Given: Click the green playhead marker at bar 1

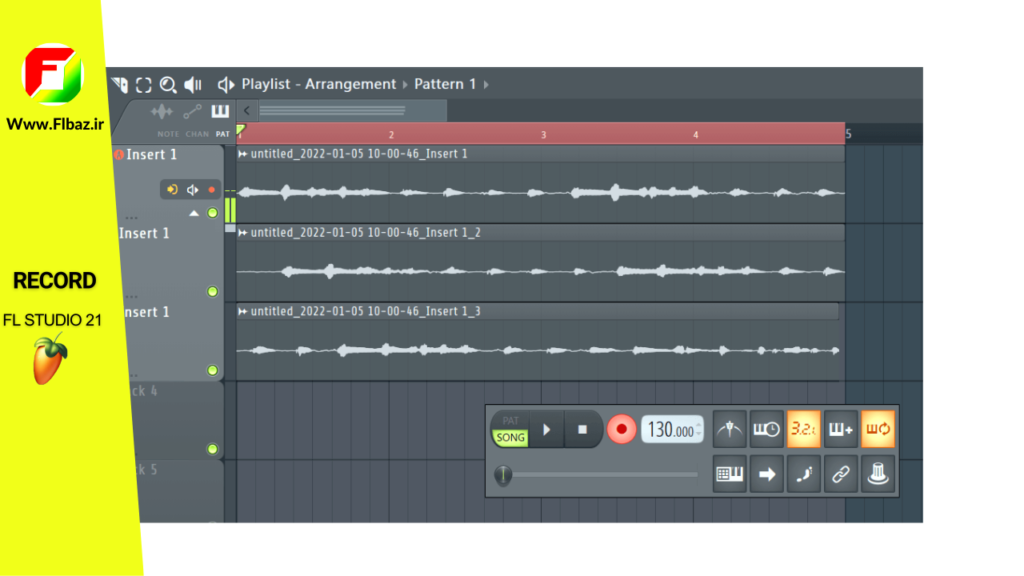Looking at the screenshot, I should [240, 130].
